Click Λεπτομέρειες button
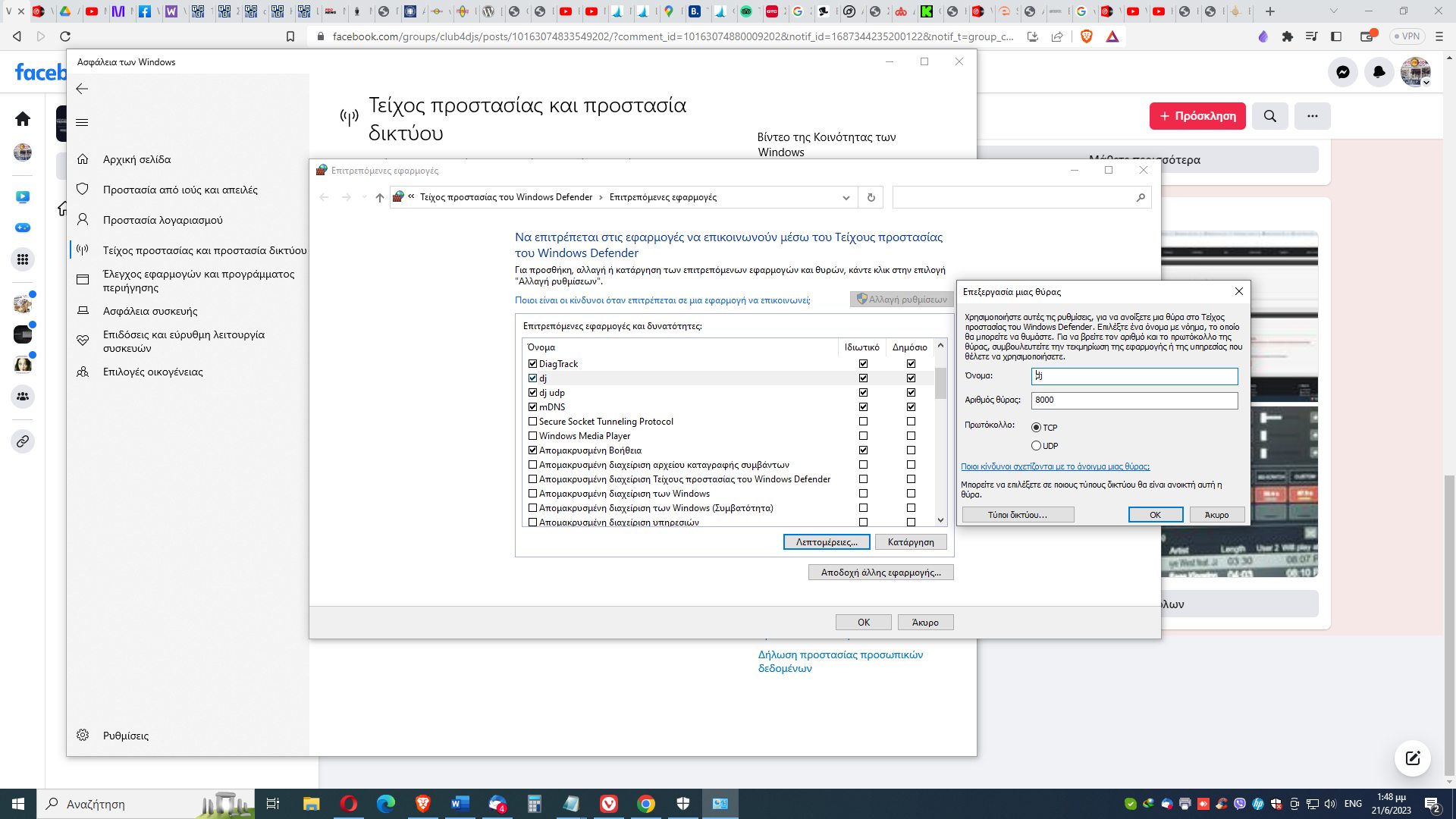 tap(826, 542)
